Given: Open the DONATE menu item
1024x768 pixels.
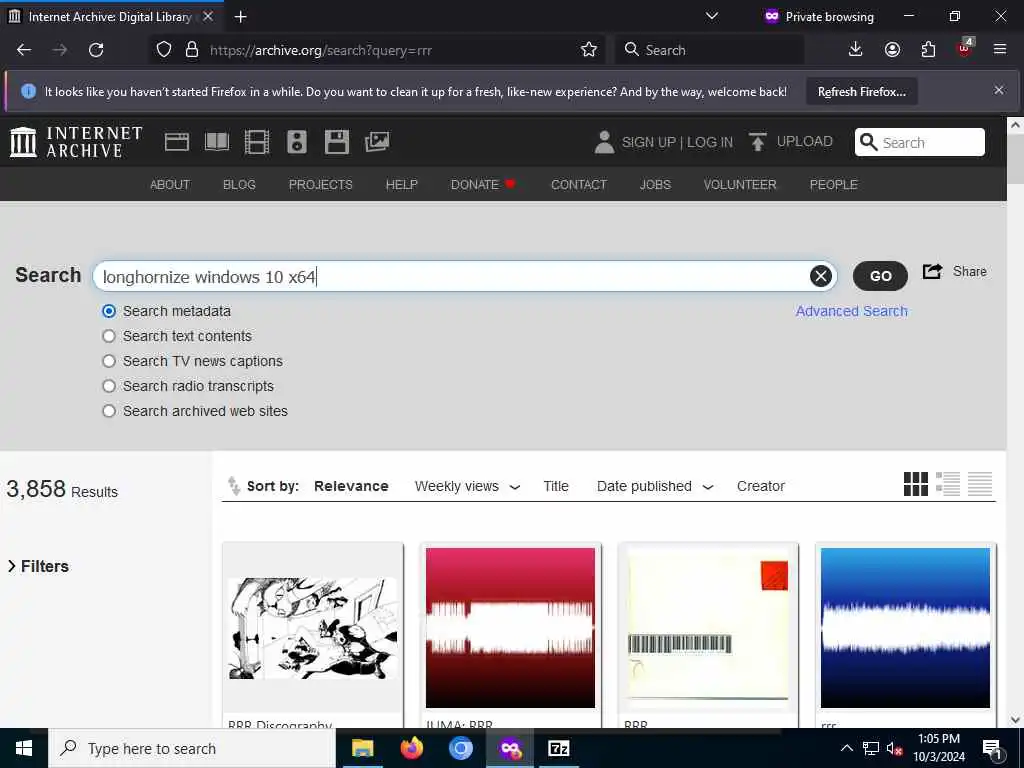Looking at the screenshot, I should point(483,185).
